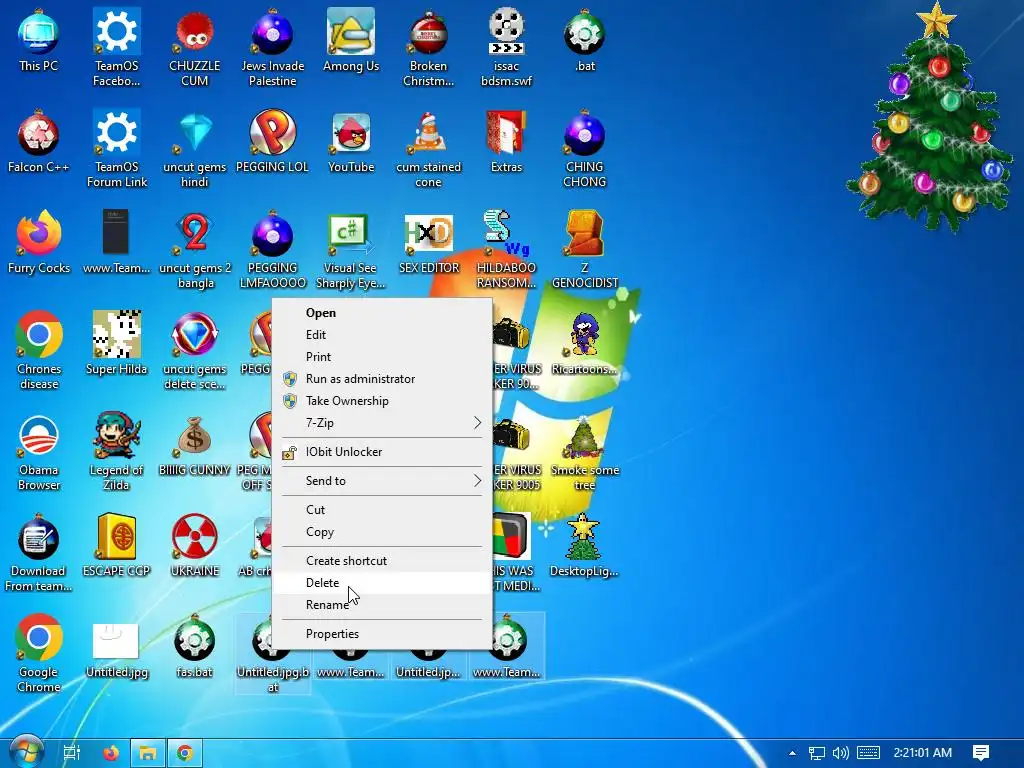This screenshot has width=1024, height=768.
Task: Open the volume tray icon
Action: (841, 753)
